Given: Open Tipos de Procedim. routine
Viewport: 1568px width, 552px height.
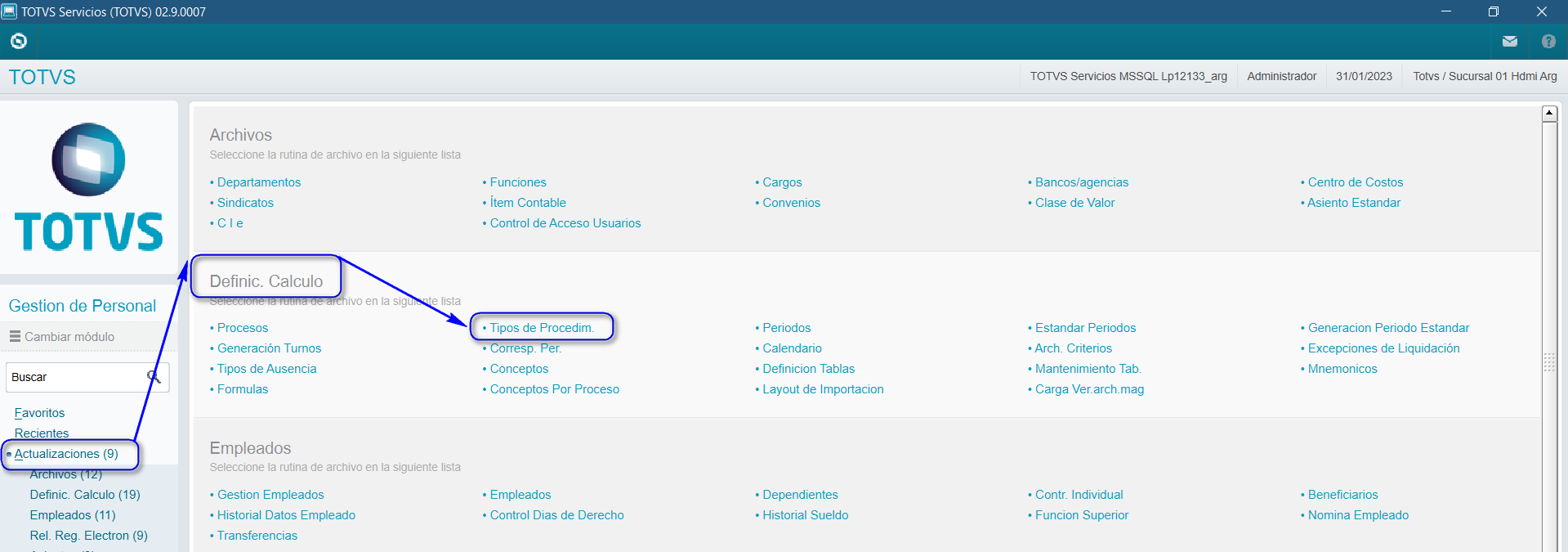Looking at the screenshot, I should pyautogui.click(x=541, y=328).
